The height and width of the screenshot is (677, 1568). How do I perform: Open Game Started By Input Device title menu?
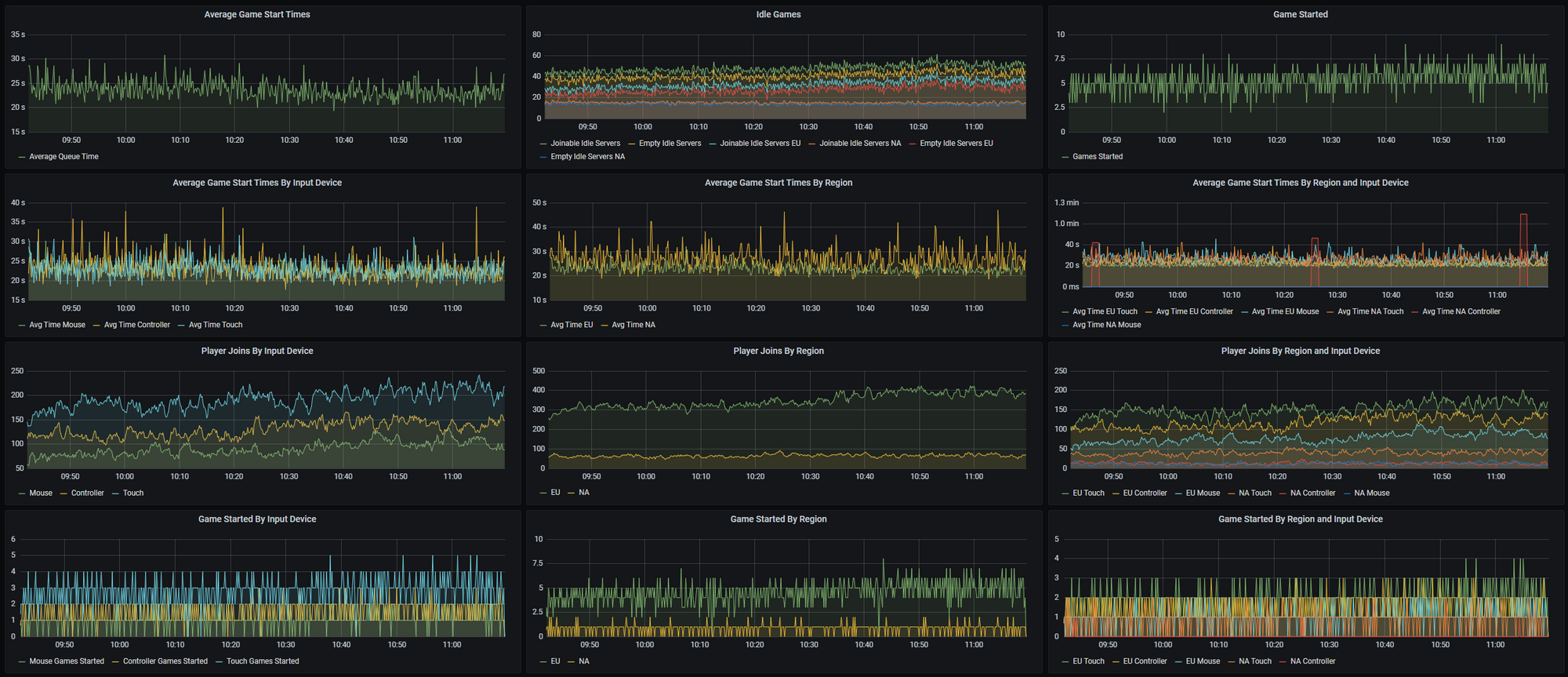coord(257,519)
